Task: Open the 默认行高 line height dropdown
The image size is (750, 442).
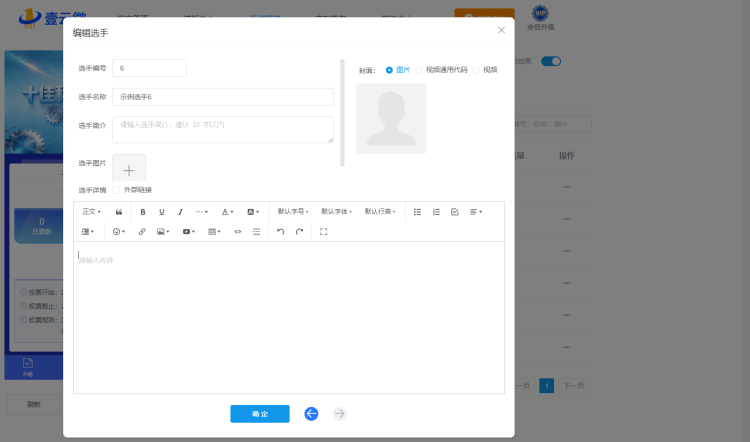Action: (x=380, y=212)
